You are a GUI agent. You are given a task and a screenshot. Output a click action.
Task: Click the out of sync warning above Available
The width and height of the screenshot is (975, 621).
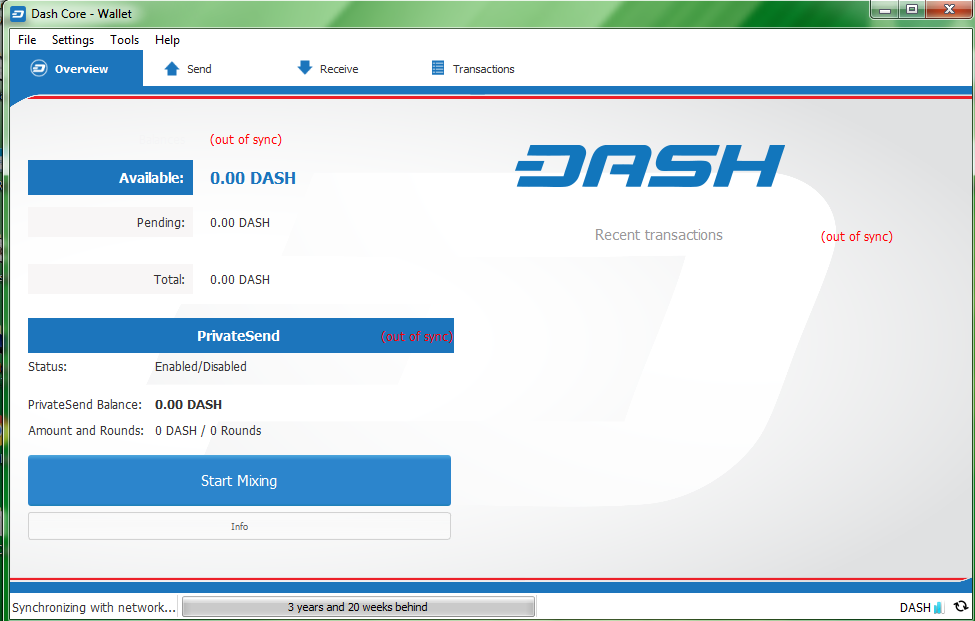coord(246,139)
